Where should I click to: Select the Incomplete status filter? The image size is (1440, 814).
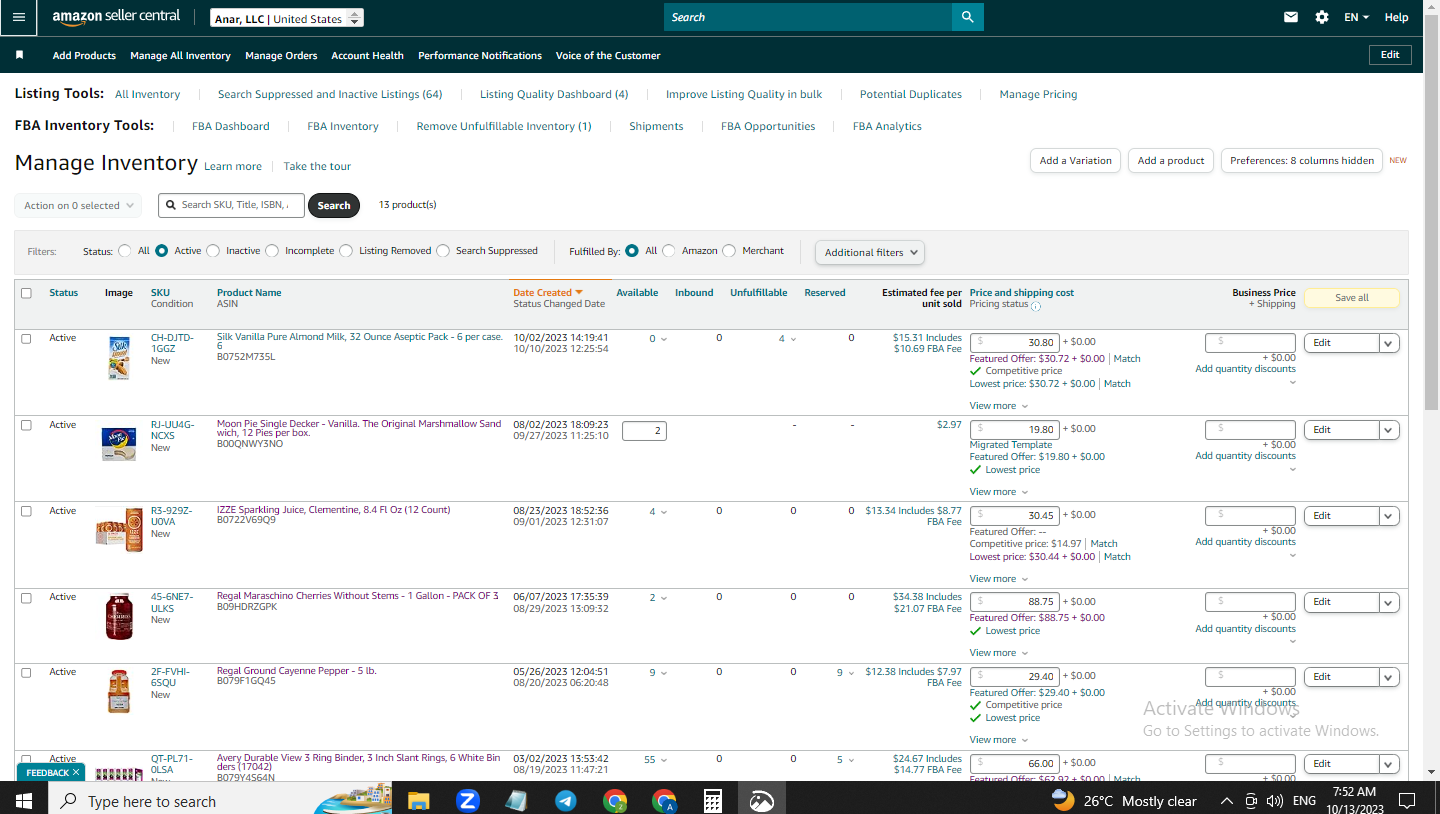272,251
